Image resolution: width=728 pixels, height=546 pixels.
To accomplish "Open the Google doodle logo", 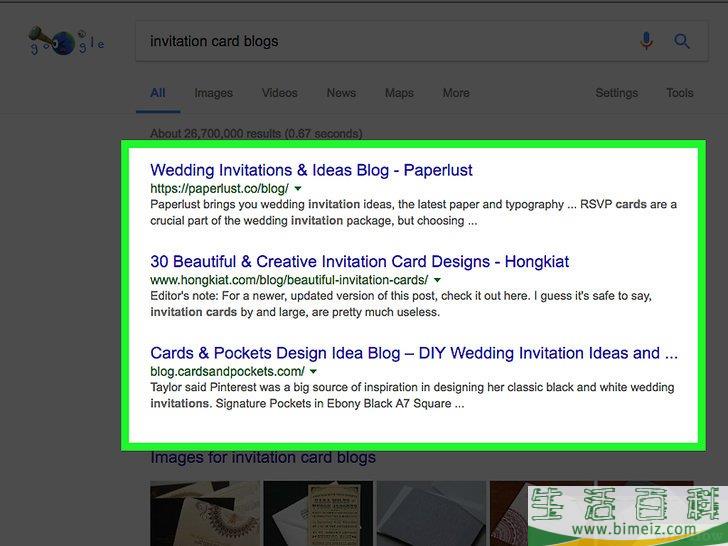I will click(65, 41).
